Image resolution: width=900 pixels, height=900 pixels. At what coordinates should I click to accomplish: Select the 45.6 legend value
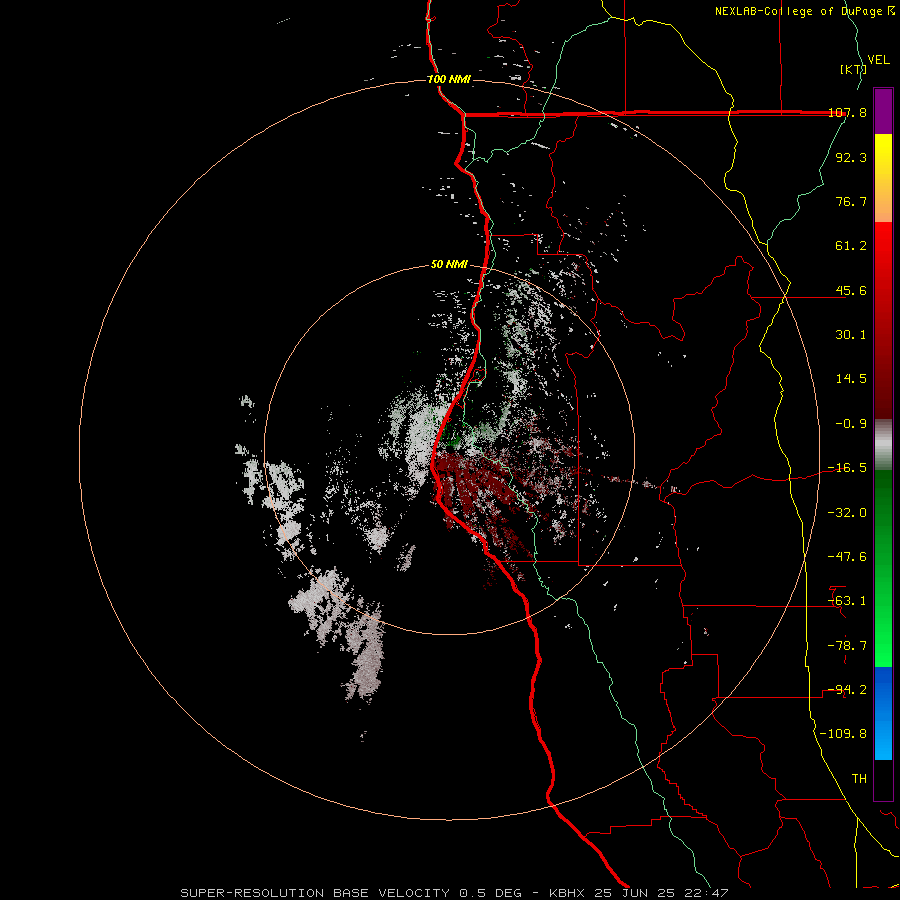(x=851, y=290)
